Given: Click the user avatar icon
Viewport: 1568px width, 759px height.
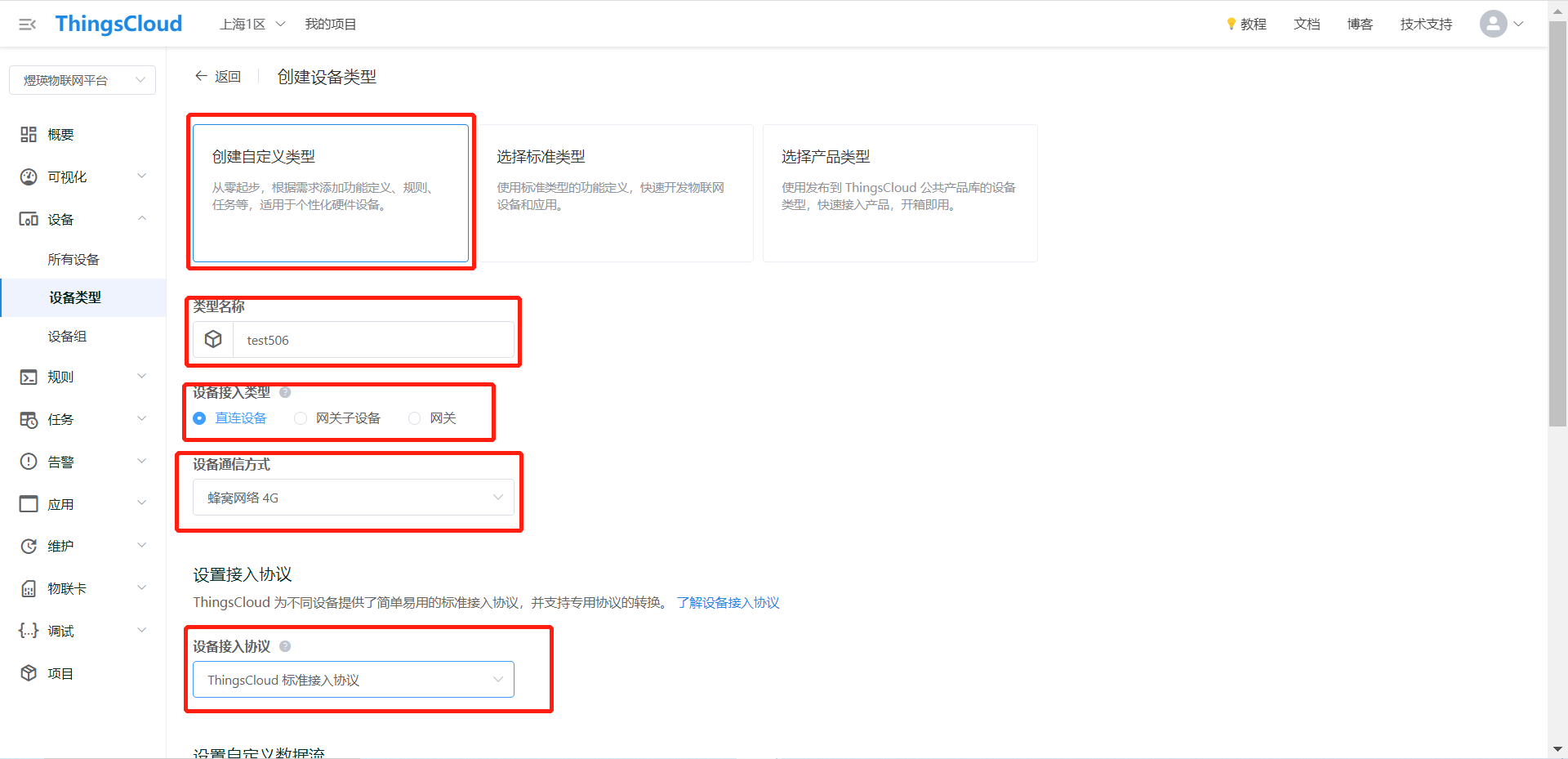Looking at the screenshot, I should (x=1493, y=24).
